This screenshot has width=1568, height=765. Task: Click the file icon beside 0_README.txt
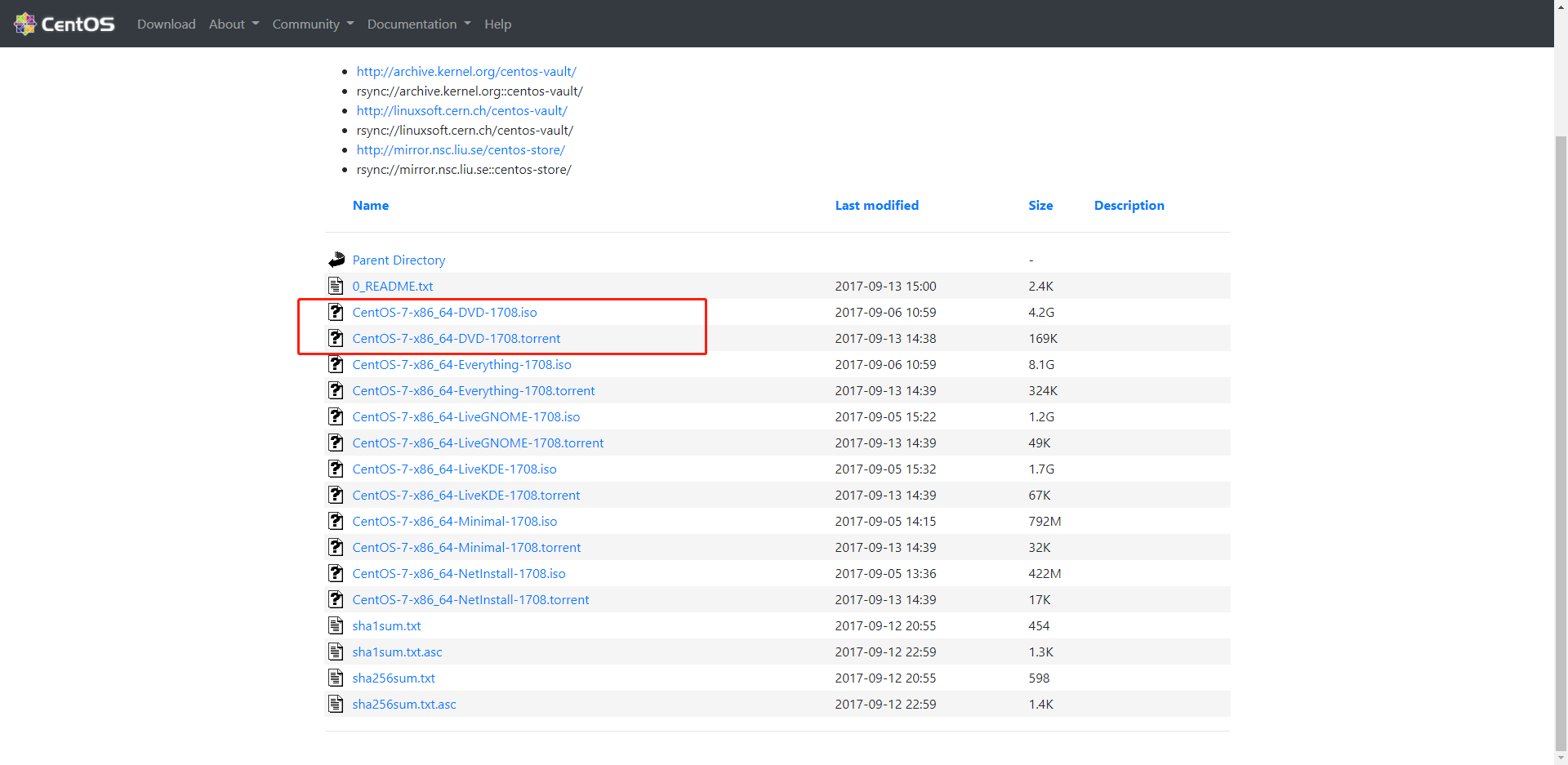336,286
